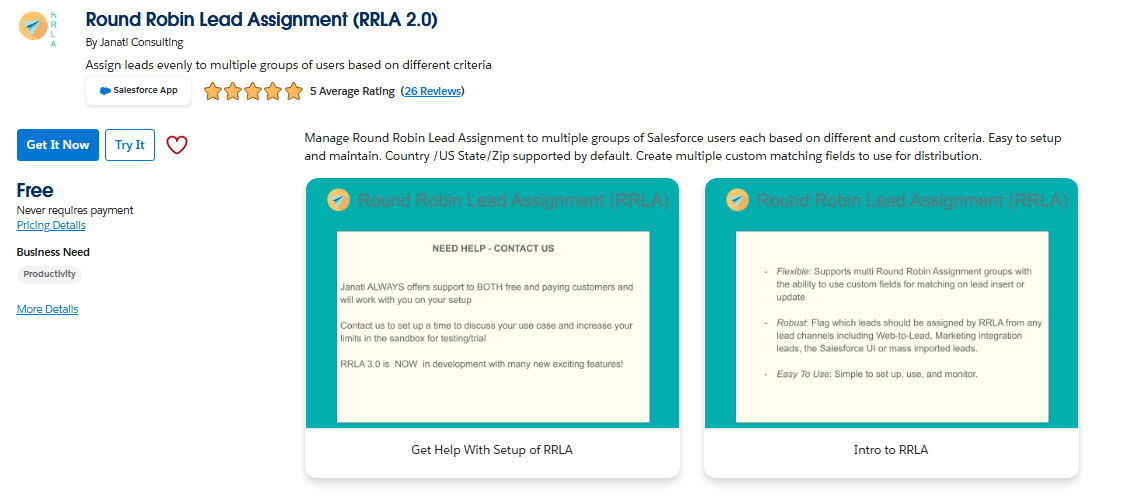Open the More Details link
This screenshot has width=1136, height=496.
pyautogui.click(x=47, y=309)
